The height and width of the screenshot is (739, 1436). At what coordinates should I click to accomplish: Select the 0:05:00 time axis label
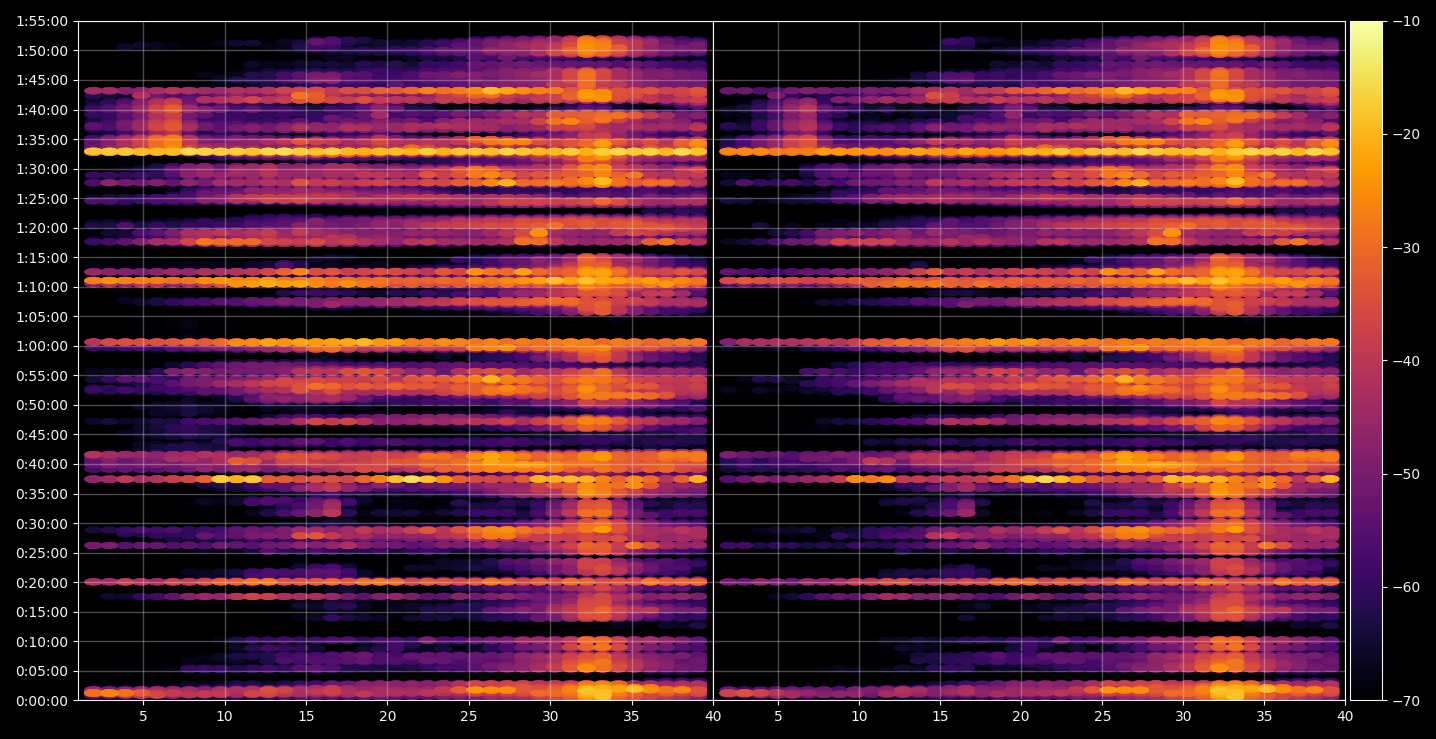click(42, 671)
